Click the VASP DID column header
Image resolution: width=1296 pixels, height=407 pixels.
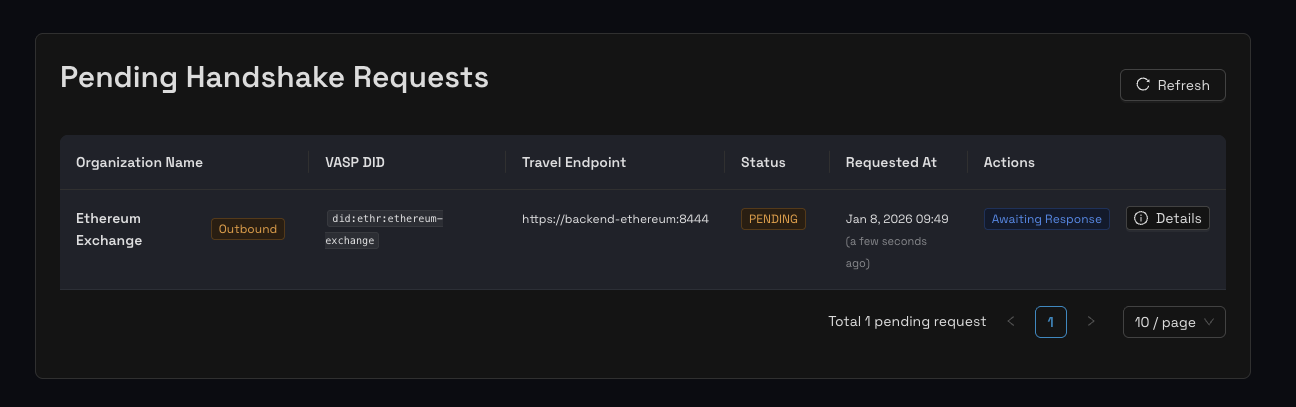[355, 162]
